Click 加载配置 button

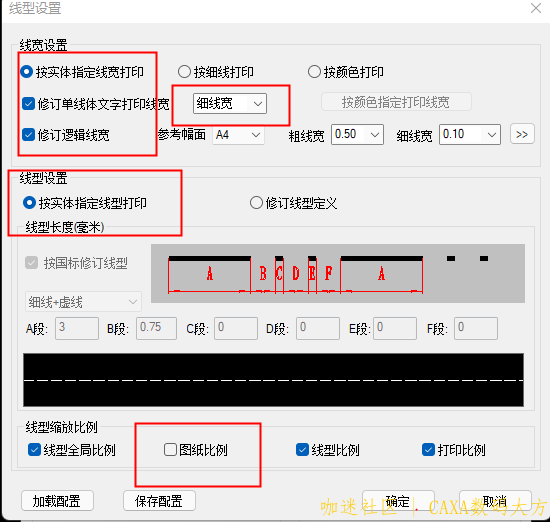click(x=57, y=501)
